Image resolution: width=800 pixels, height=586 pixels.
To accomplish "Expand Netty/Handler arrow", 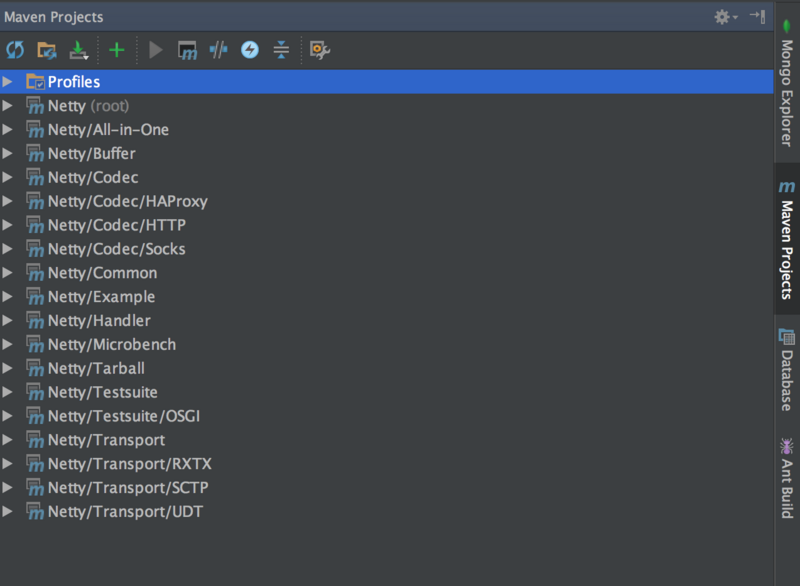I will click(8, 320).
